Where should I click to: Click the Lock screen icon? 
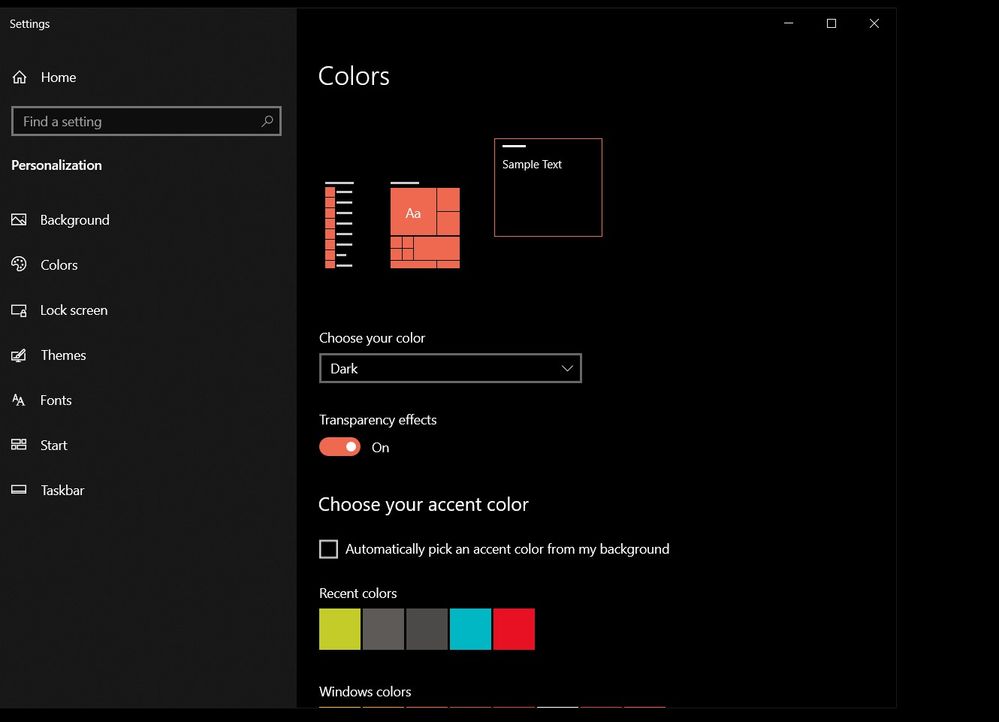19,310
